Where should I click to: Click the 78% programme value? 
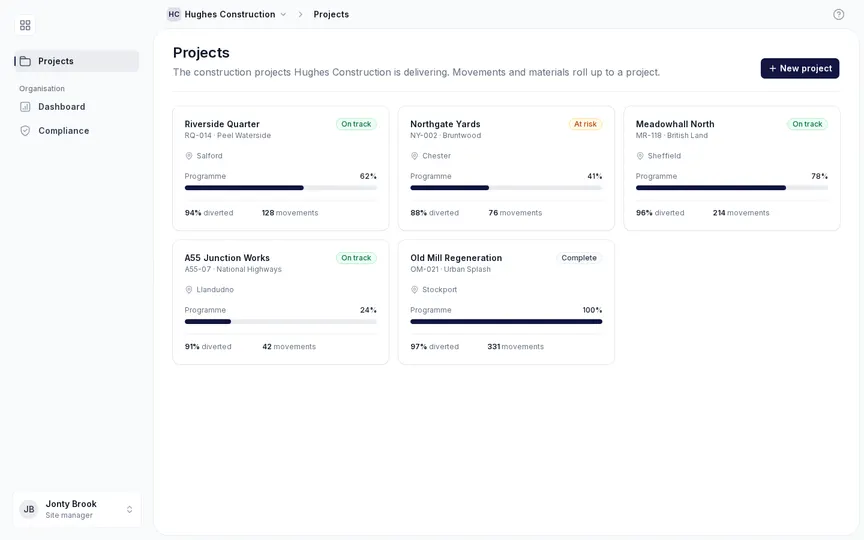click(819, 176)
